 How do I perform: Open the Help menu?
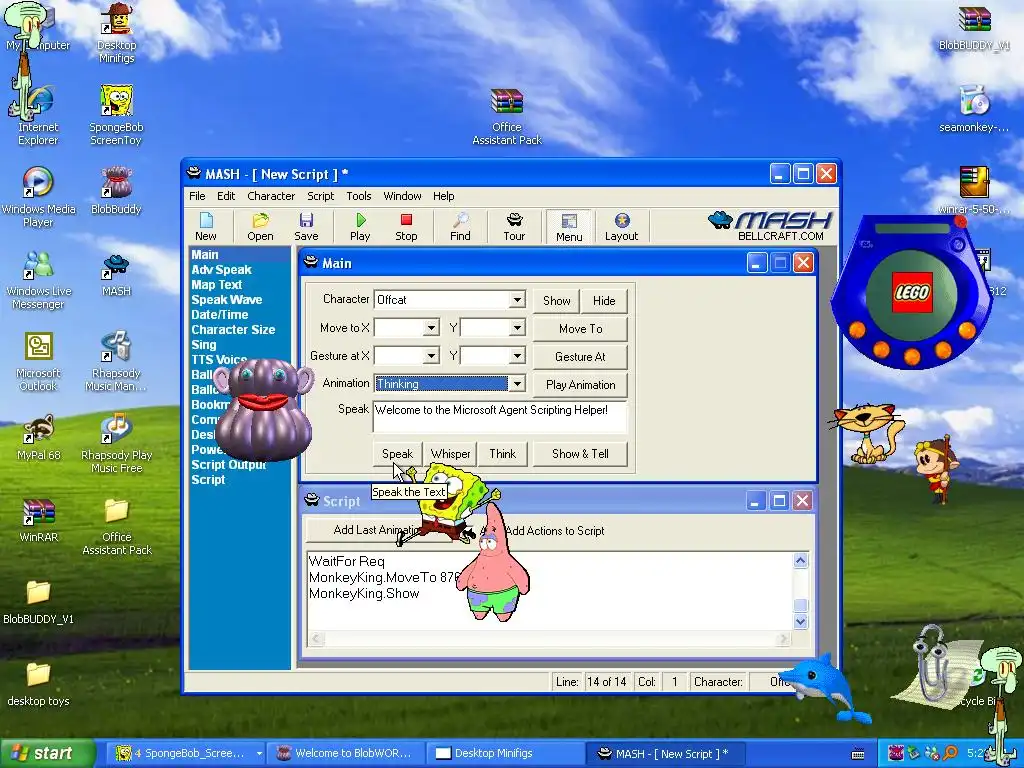click(443, 196)
